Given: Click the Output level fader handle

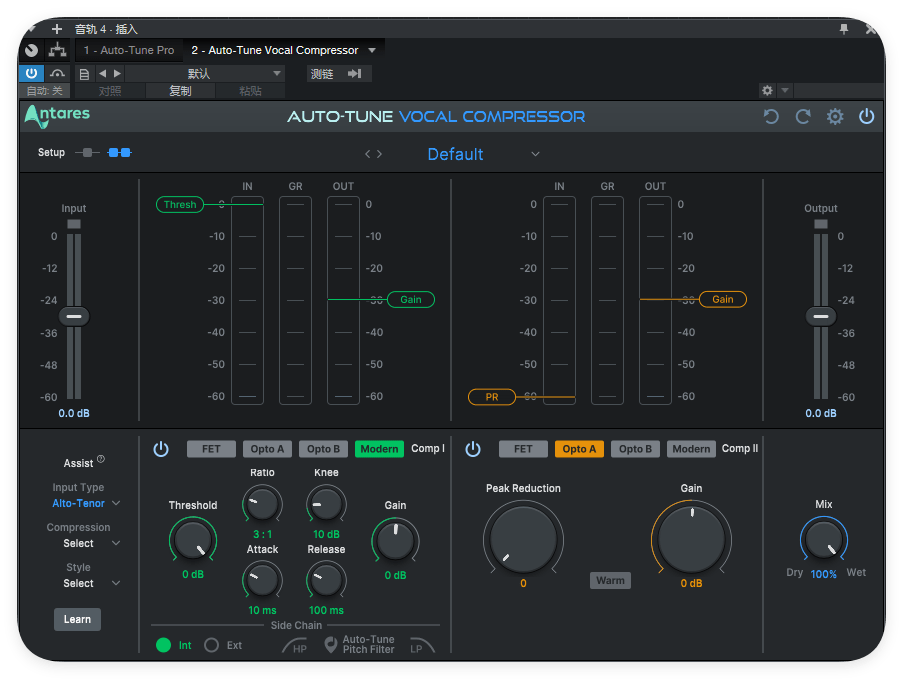Looking at the screenshot, I should 821,316.
